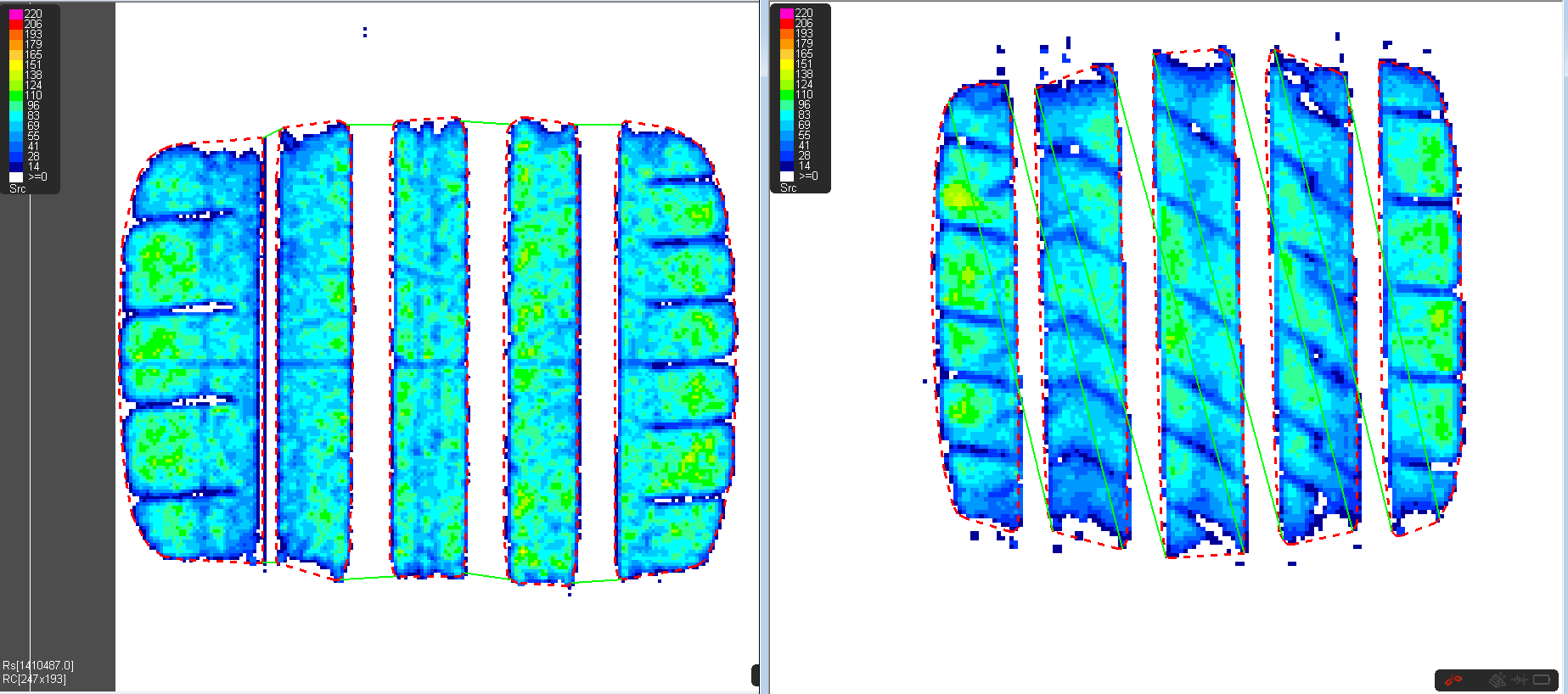Pick cyan 83 swatch in right pane legend
Viewport: 1568px width, 694px height.
click(787, 115)
